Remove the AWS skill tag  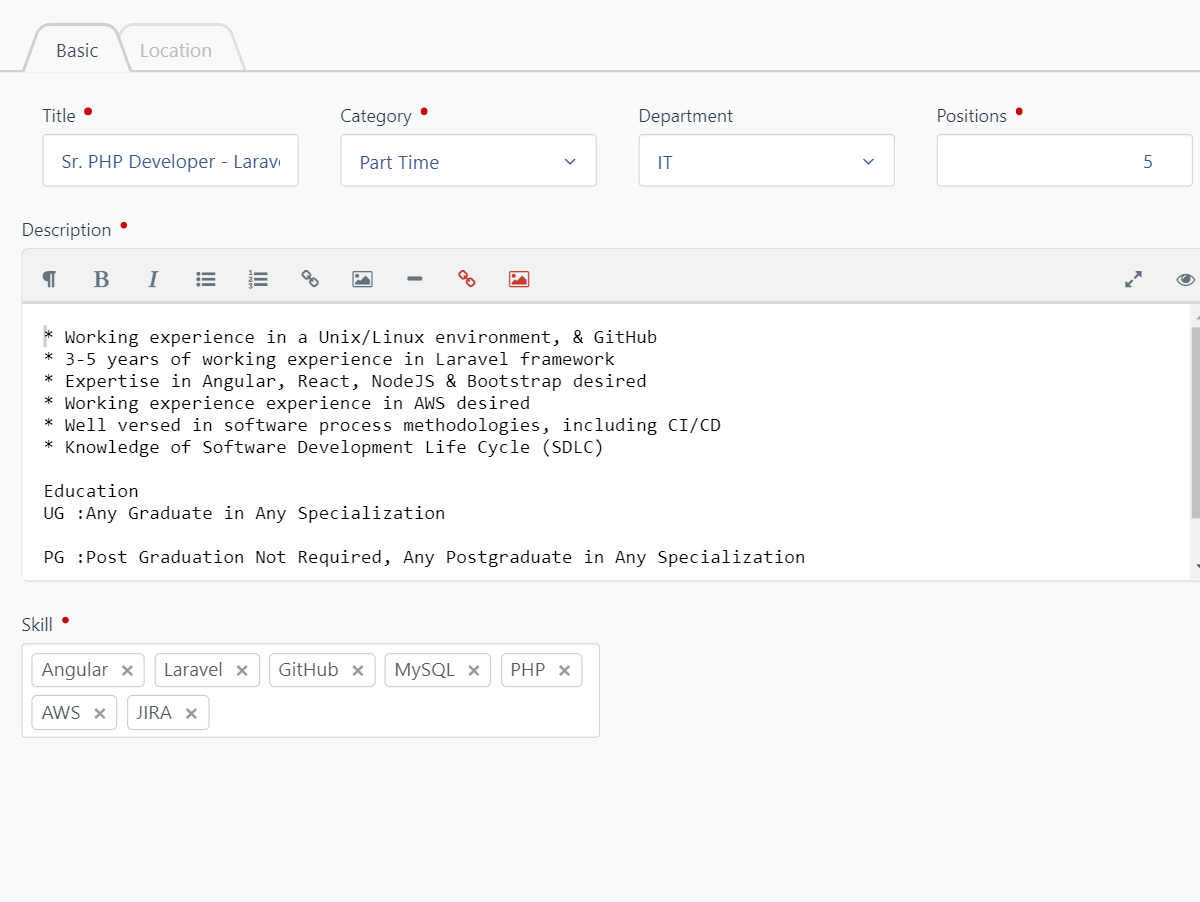pyautogui.click(x=99, y=714)
